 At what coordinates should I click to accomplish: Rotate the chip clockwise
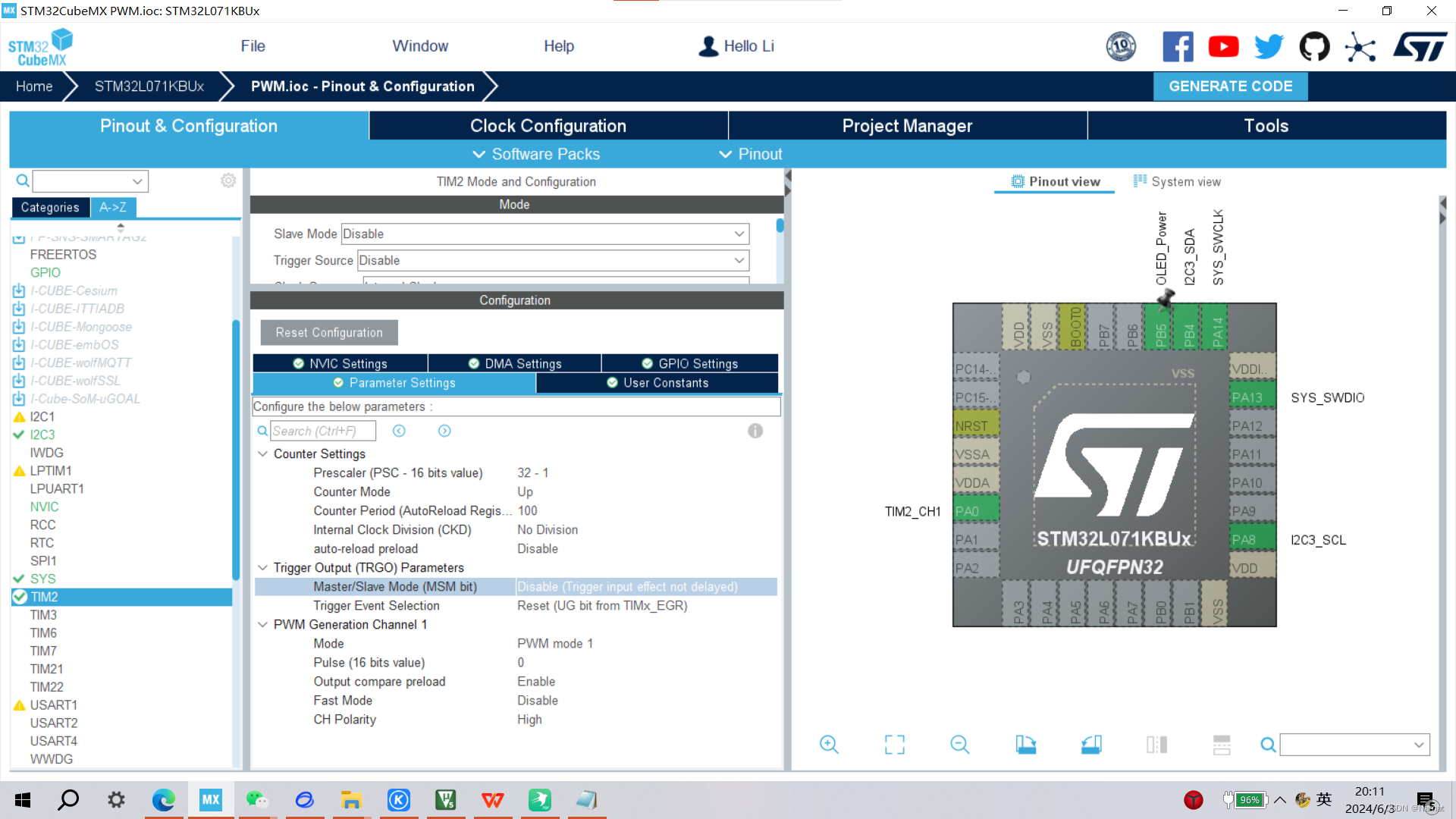tap(1026, 745)
